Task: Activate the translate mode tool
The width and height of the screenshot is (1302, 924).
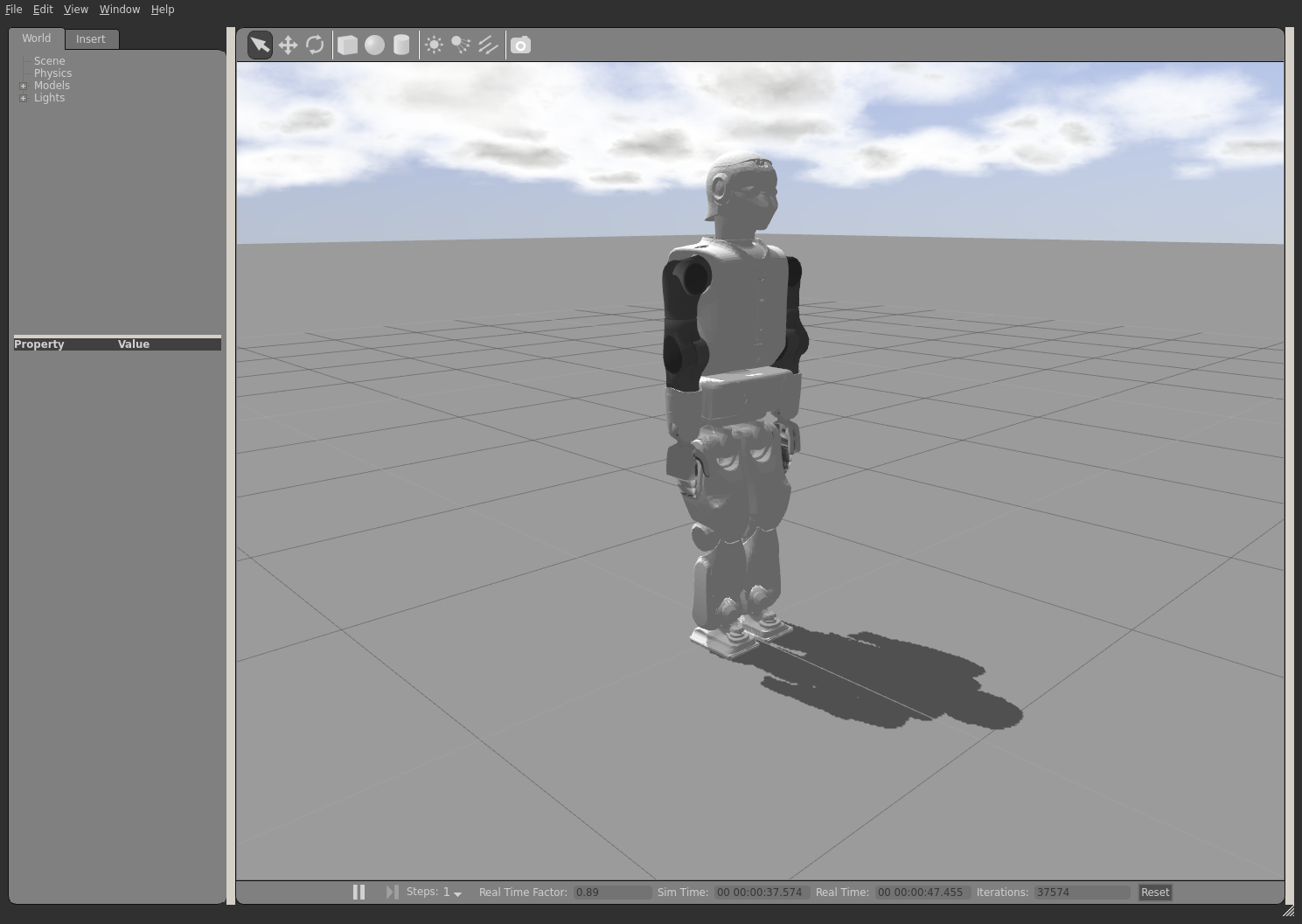Action: tap(288, 45)
